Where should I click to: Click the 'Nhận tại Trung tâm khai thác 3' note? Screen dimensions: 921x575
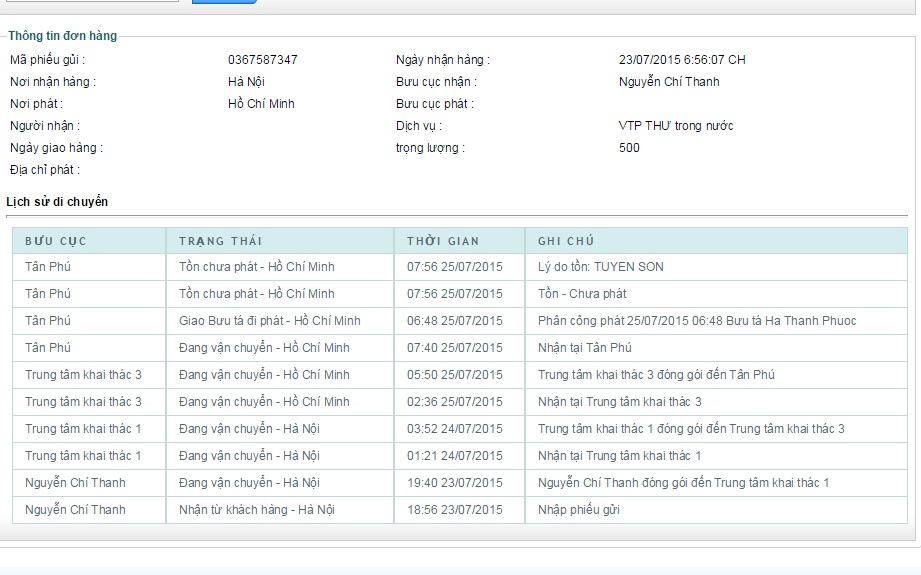(619, 402)
